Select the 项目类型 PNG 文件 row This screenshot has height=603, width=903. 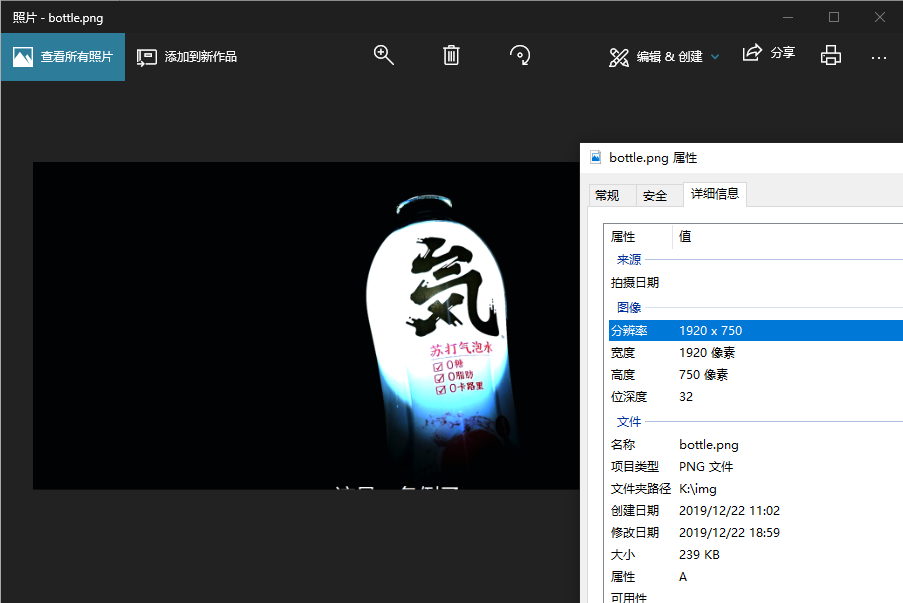click(x=756, y=467)
